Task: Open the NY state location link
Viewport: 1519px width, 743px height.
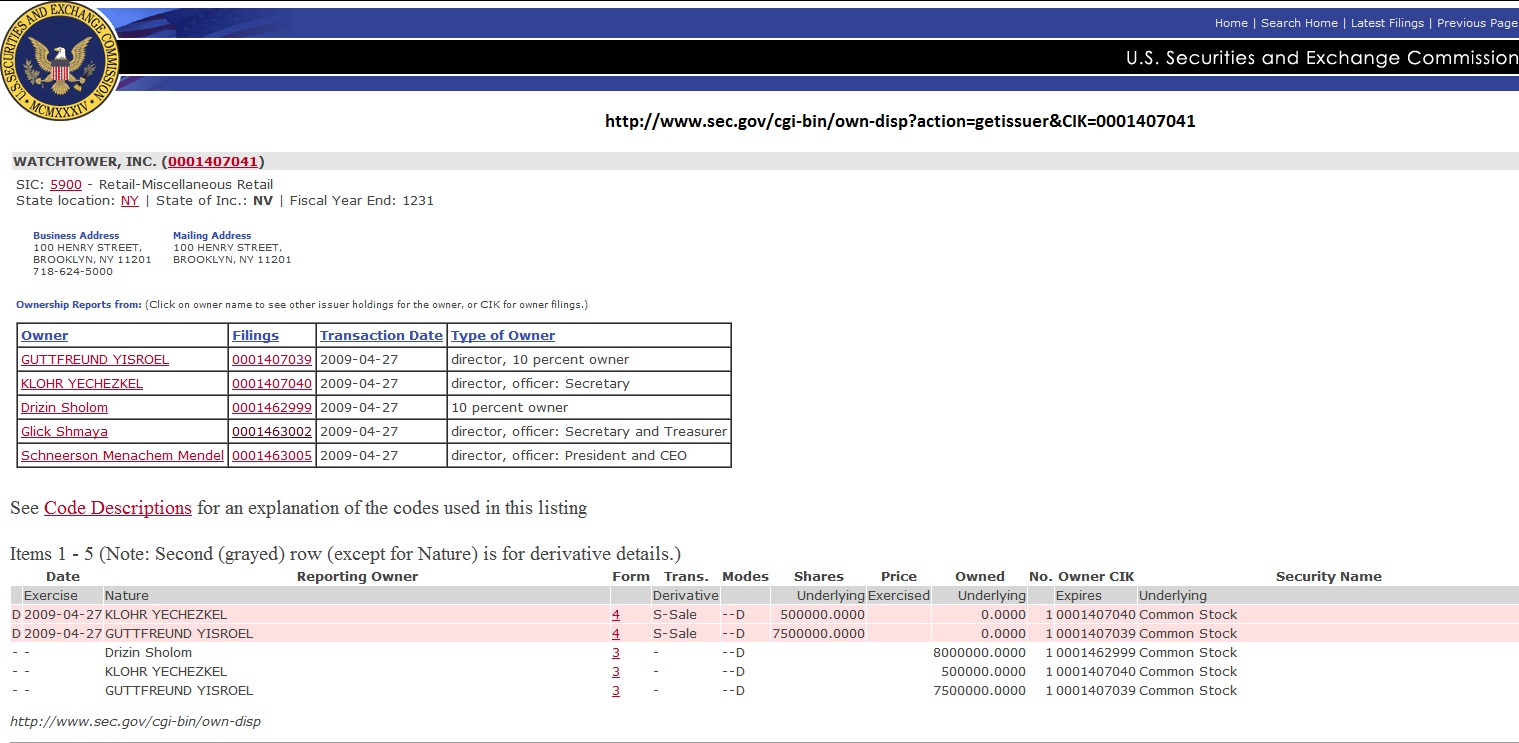Action: pyautogui.click(x=129, y=201)
